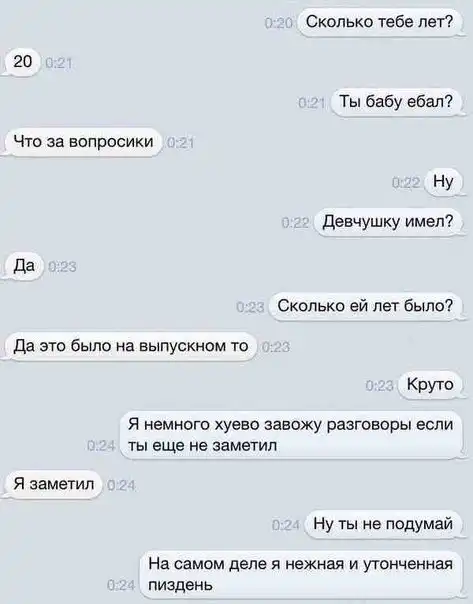Tap the message 'Ты бабу ебал?'
This screenshot has width=473, height=604.
pyautogui.click(x=396, y=102)
